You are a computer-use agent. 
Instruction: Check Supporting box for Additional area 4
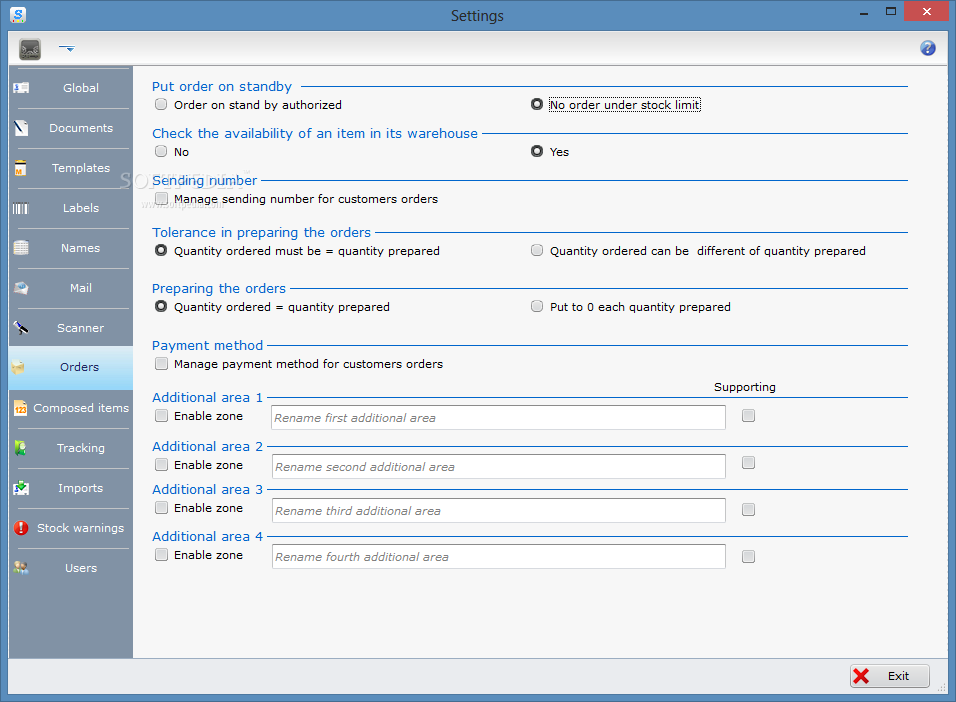(748, 556)
